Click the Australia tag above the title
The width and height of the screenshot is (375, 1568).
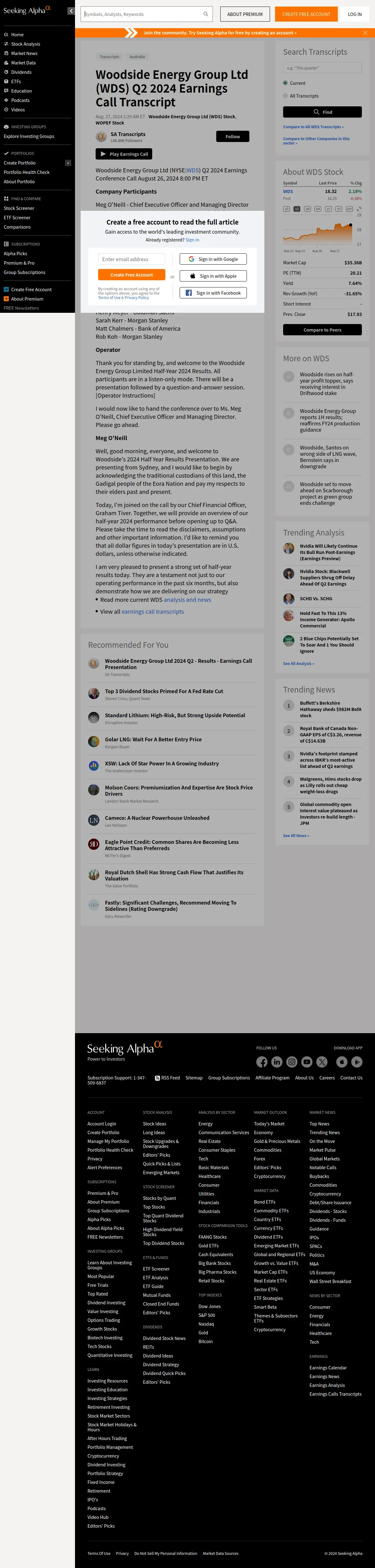point(137,57)
